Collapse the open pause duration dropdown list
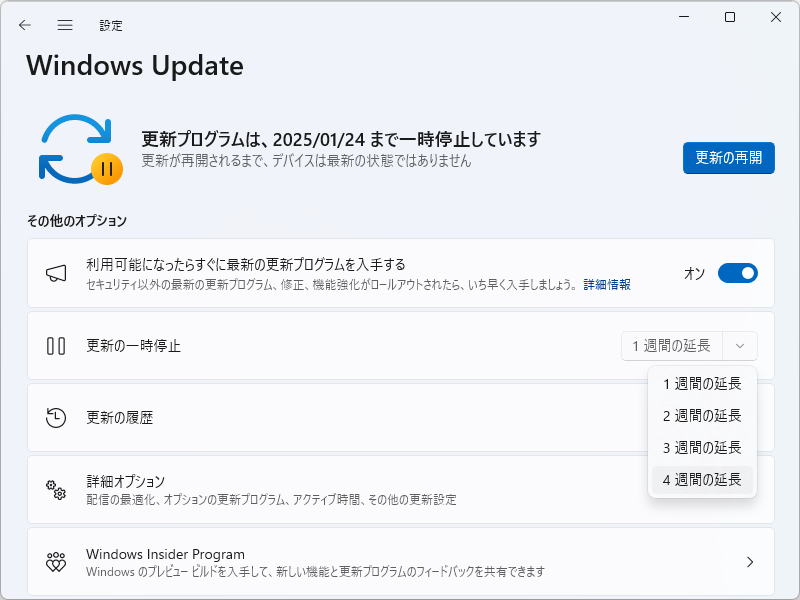 740,345
